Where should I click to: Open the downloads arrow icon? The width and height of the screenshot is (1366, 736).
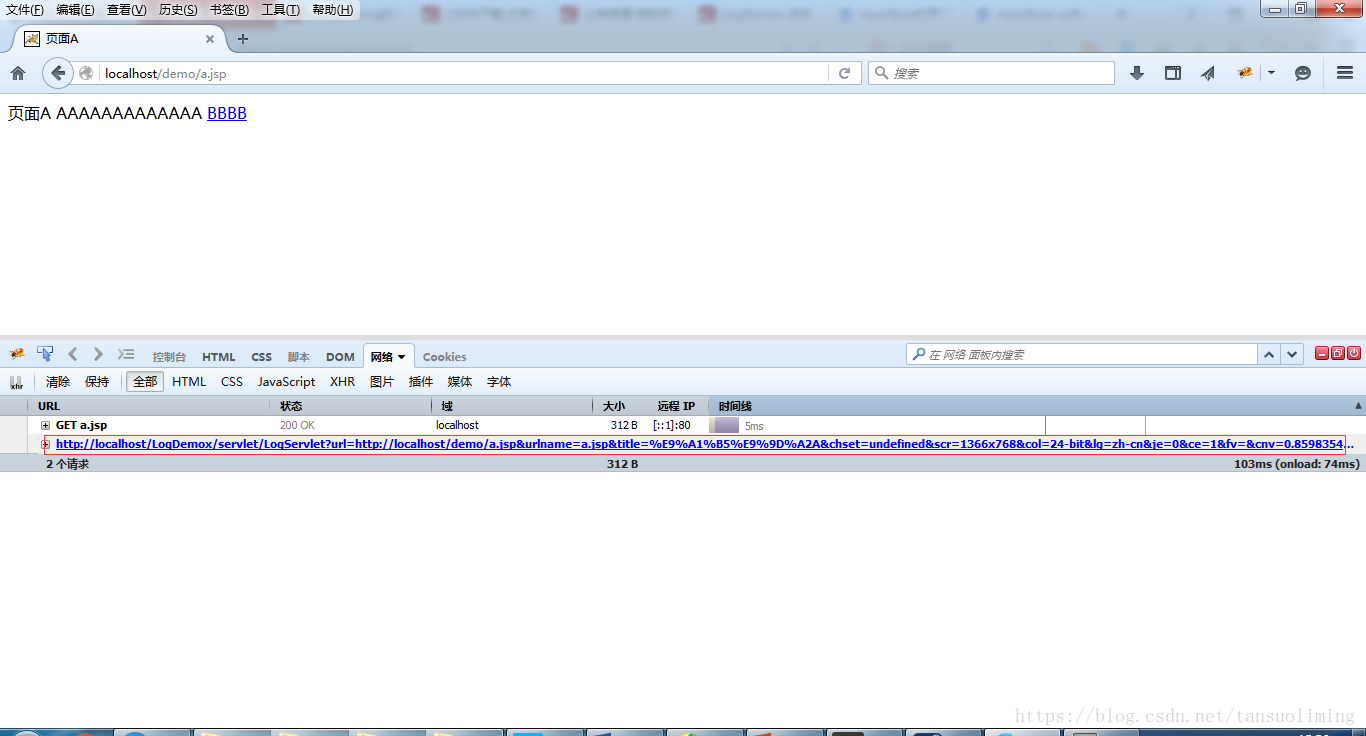click(x=1137, y=73)
